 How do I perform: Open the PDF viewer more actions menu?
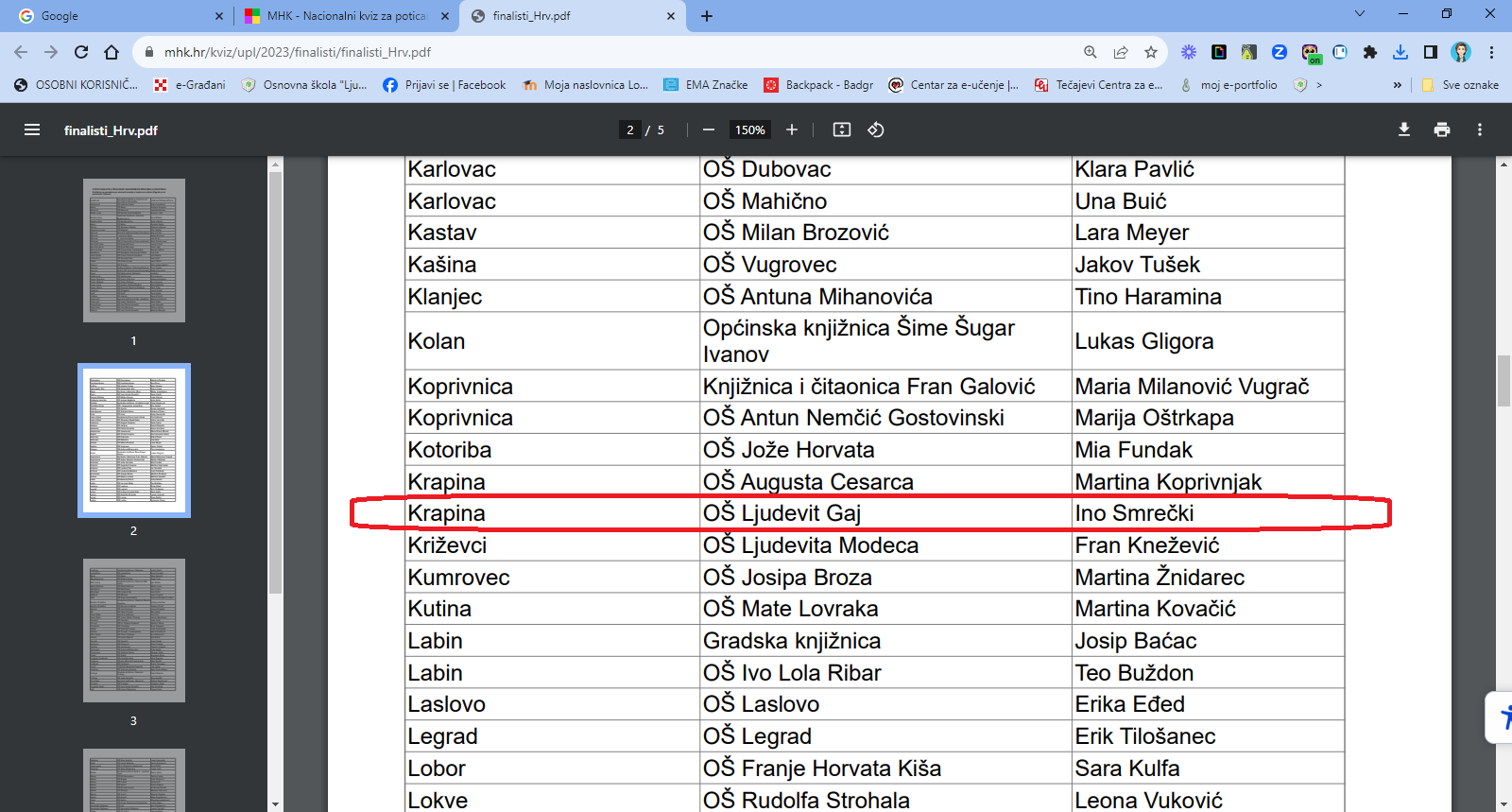click(1480, 130)
